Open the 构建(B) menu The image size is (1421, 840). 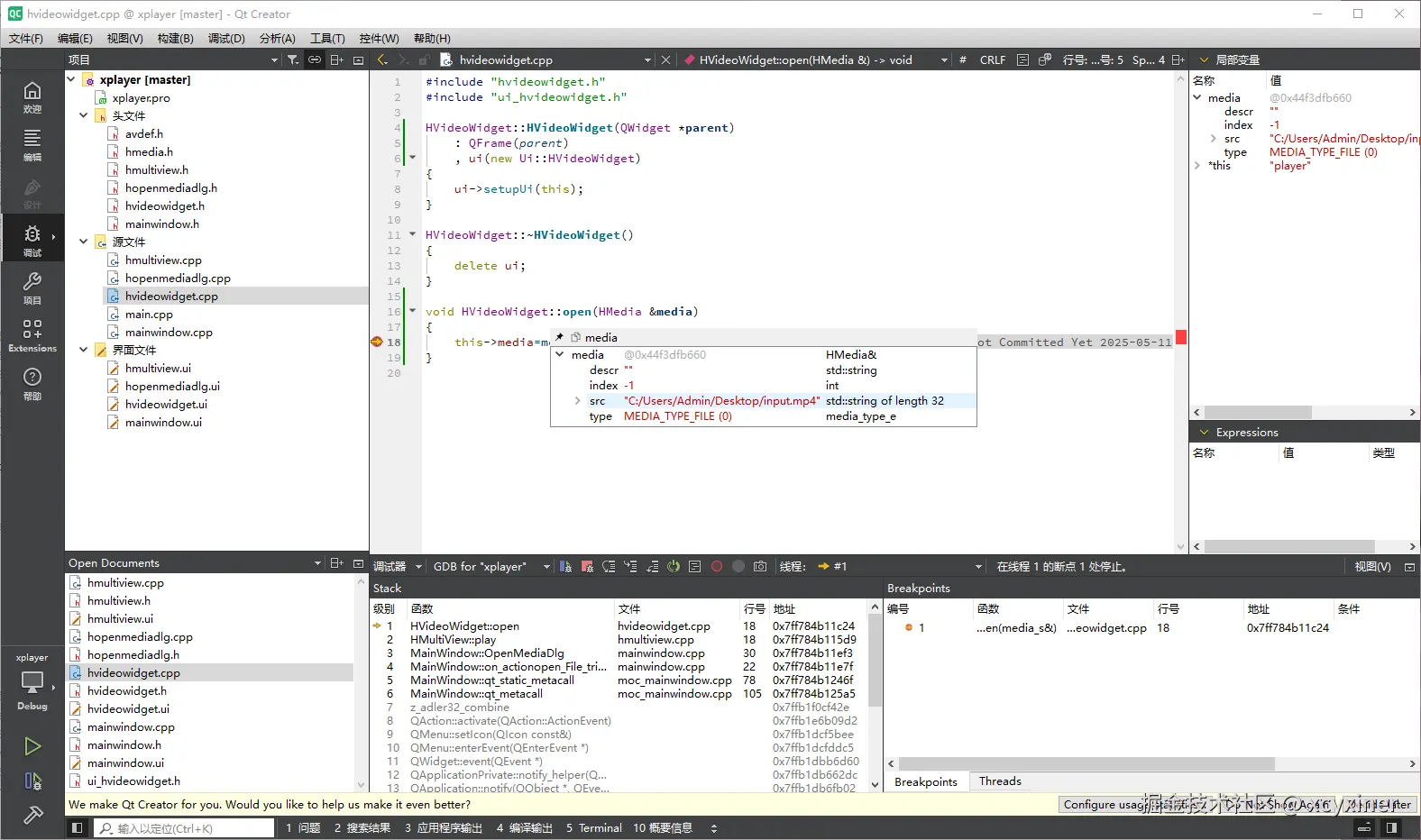coord(175,38)
